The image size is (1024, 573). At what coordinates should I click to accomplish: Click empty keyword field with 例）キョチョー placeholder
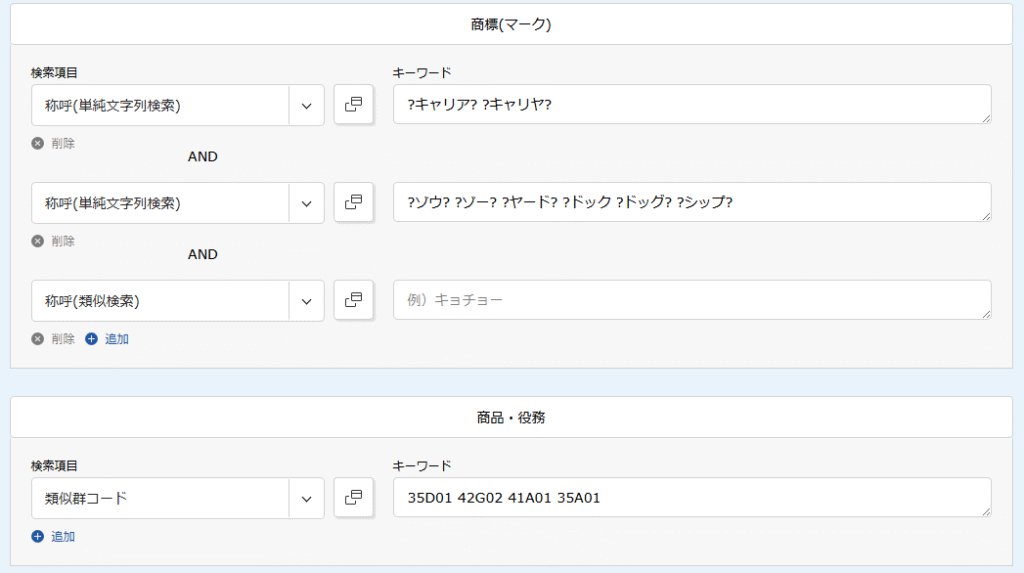pyautogui.click(x=692, y=301)
